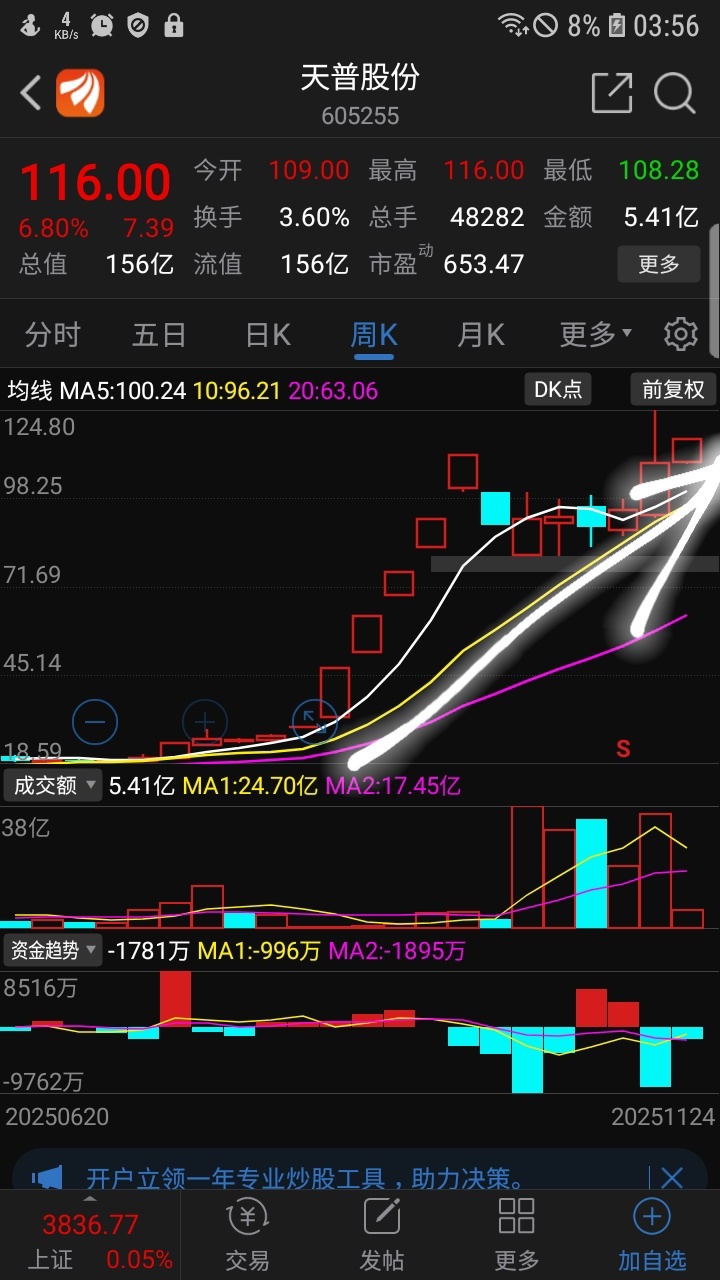Tap the 20250620 start date label
Image resolution: width=720 pixels, height=1280 pixels.
click(57, 1116)
